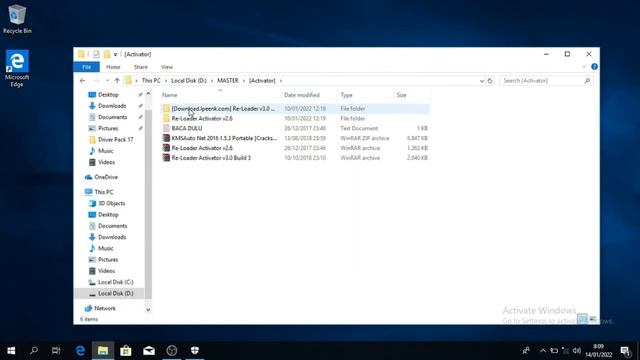640x360 pixels.
Task: Go up one folder level
Action: 117,81
